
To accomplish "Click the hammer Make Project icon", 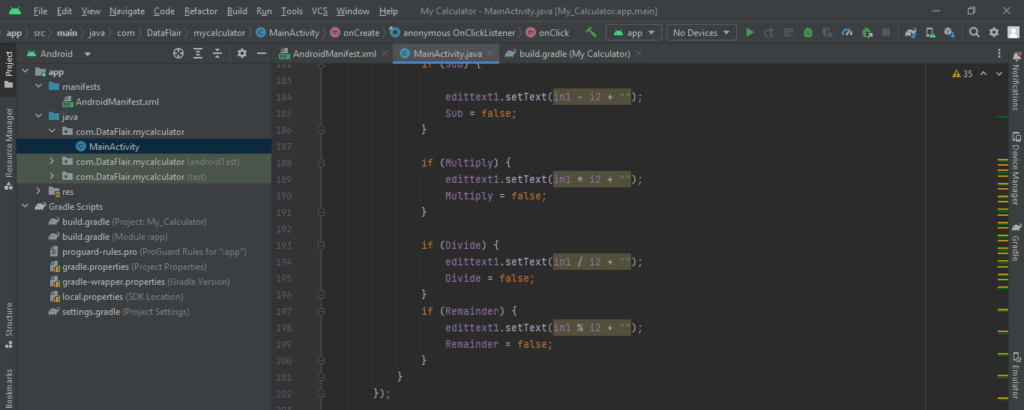I will tap(591, 32).
